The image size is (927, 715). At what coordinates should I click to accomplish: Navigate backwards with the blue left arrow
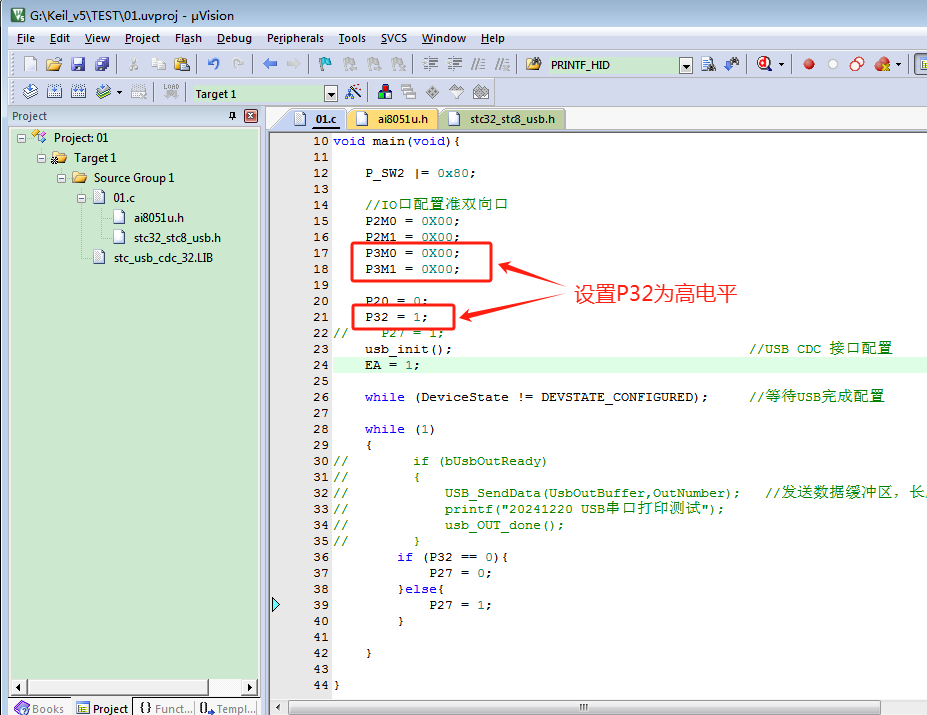pyautogui.click(x=270, y=64)
